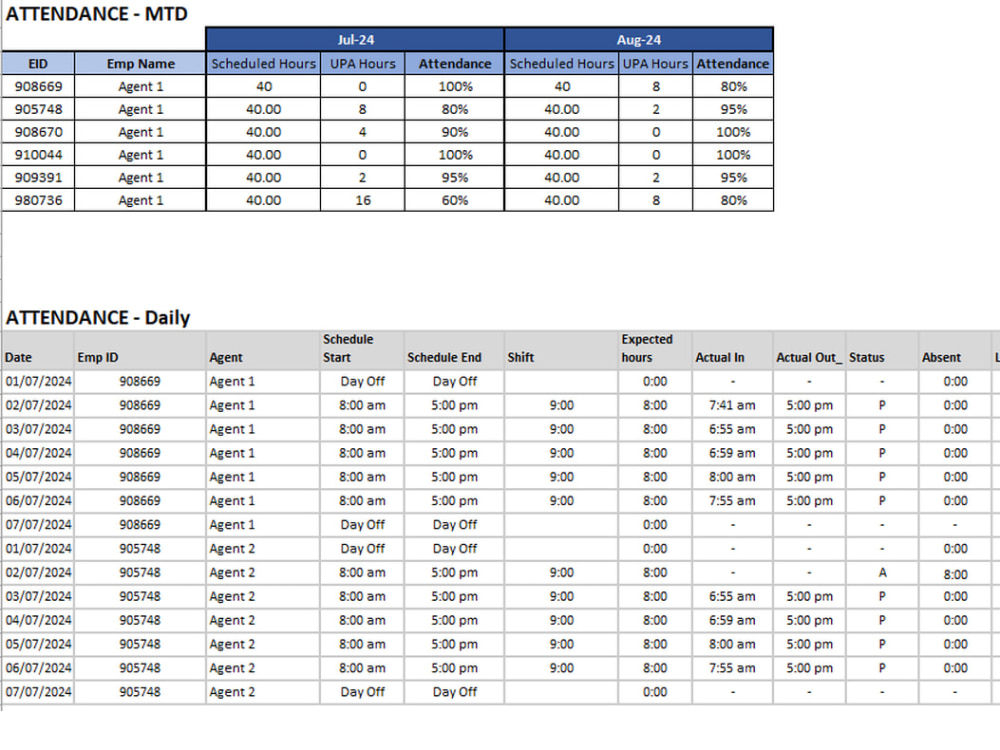Select Jul-24 UPA Hours 4 cell

(x=362, y=132)
